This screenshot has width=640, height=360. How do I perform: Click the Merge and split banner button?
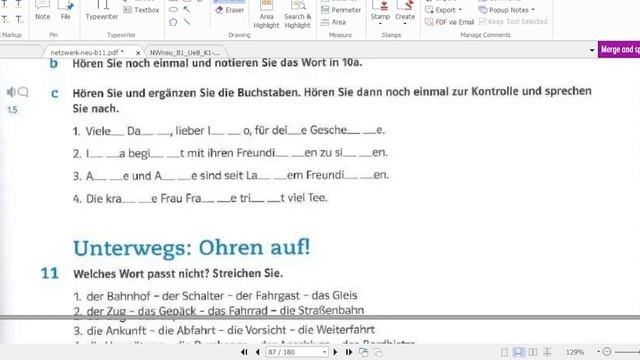pyautogui.click(x=619, y=49)
